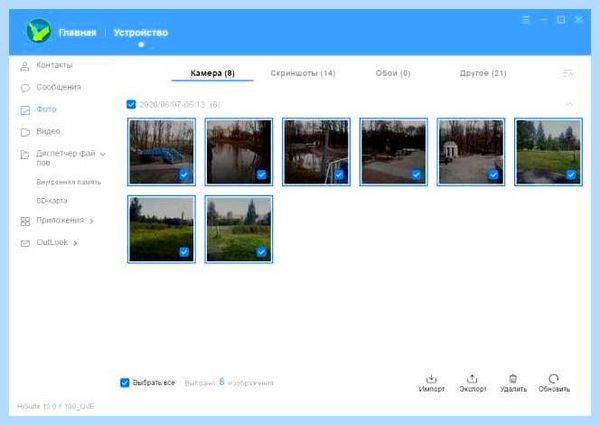The width and height of the screenshot is (600, 425).
Task: Open SD-карта storage
Action: click(x=52, y=200)
